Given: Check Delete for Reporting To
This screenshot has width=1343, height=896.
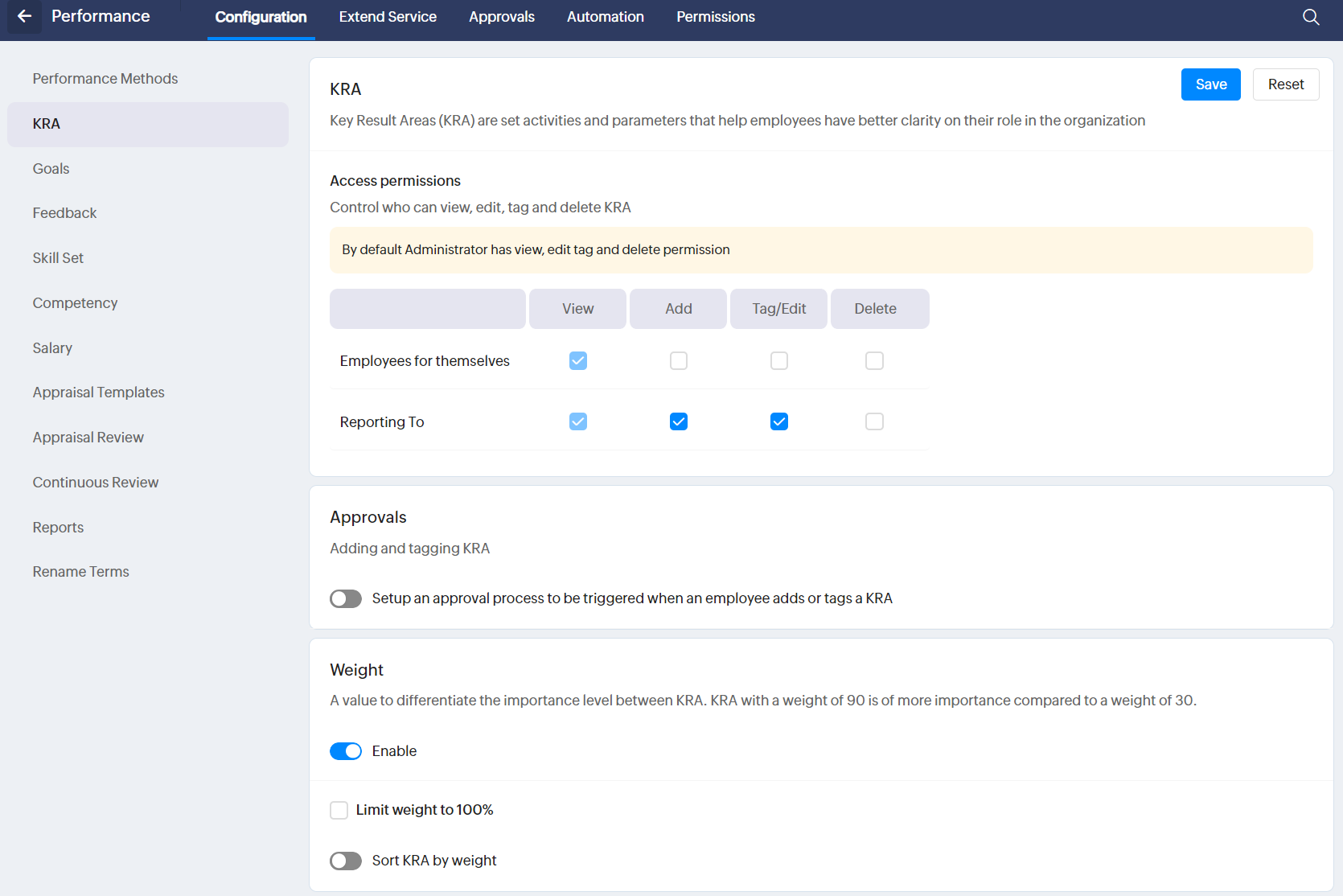Looking at the screenshot, I should tap(874, 421).
